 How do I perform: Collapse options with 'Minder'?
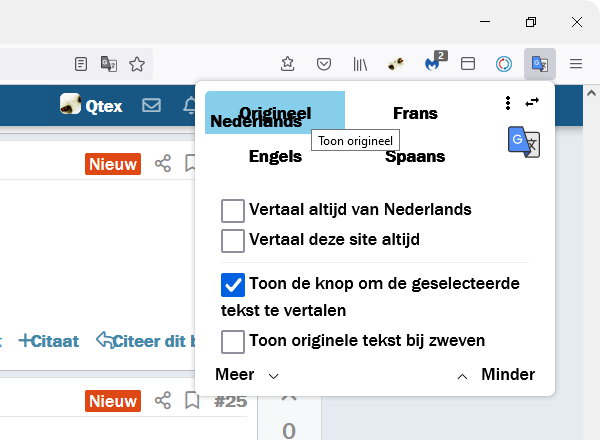click(x=495, y=375)
